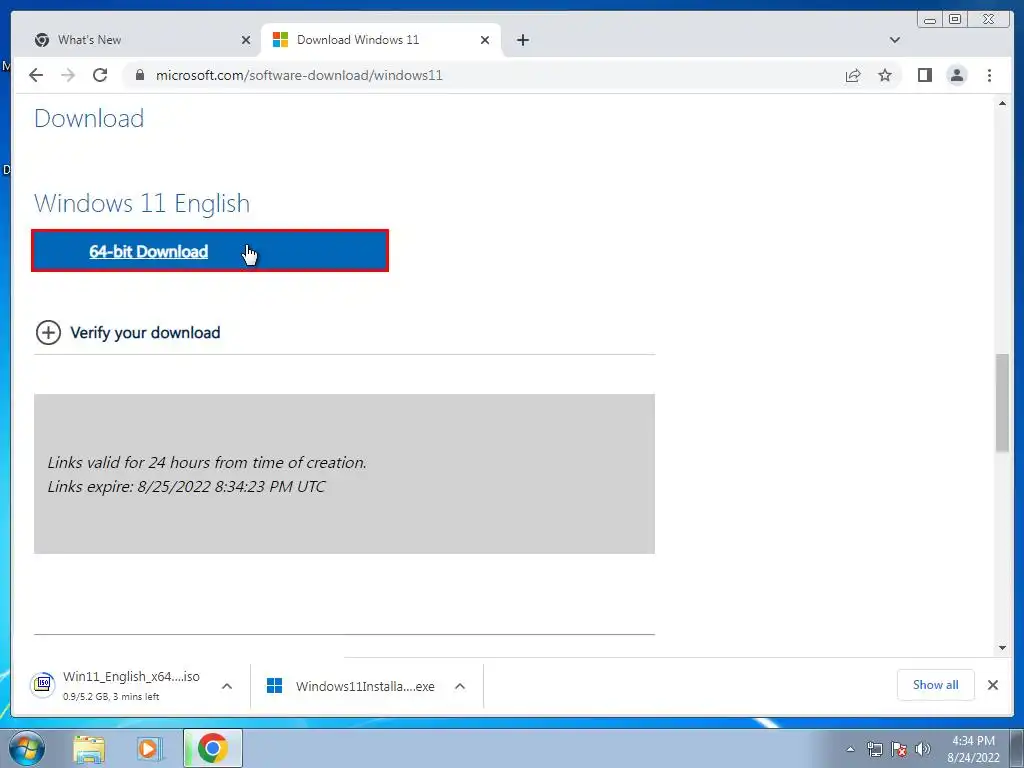Click the forward navigation arrow

[68, 75]
